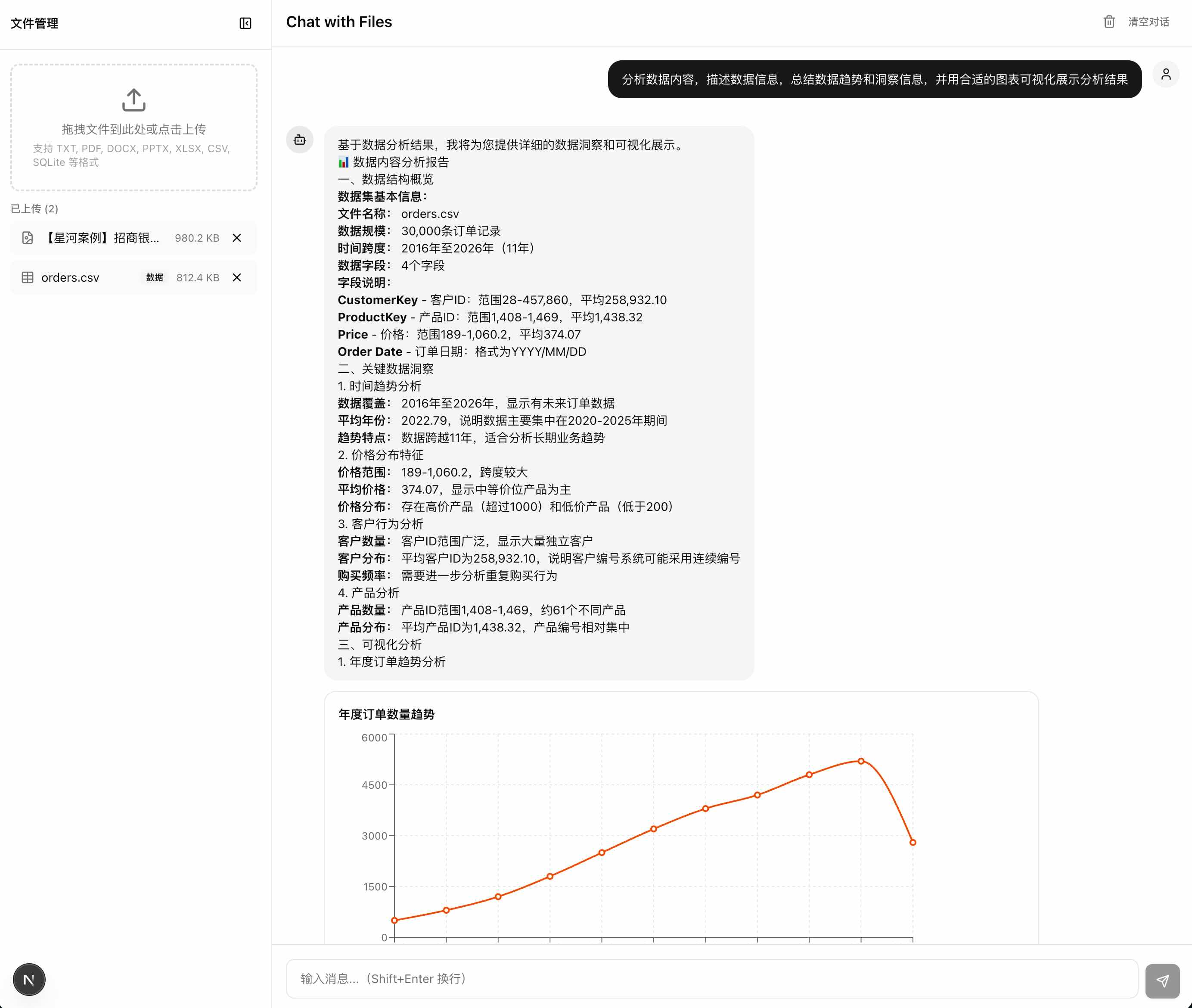This screenshot has height=1008, width=1192.
Task: Click the last data point on chart
Action: 913,842
